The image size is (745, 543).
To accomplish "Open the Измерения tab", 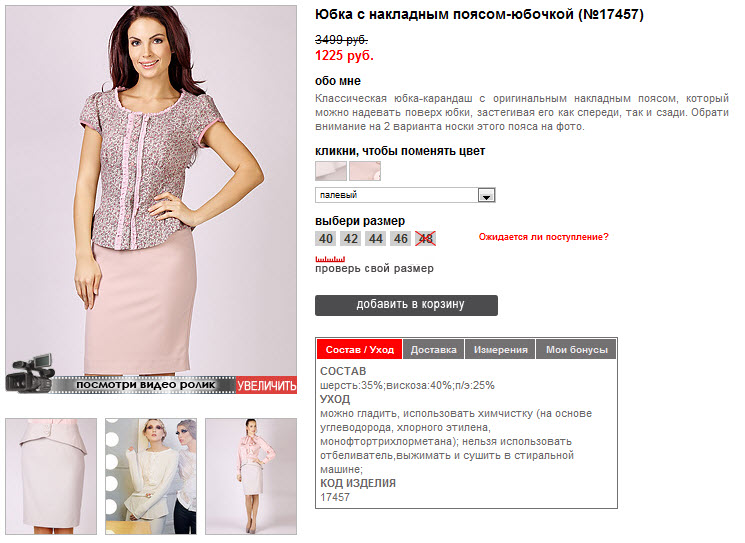I will (500, 350).
